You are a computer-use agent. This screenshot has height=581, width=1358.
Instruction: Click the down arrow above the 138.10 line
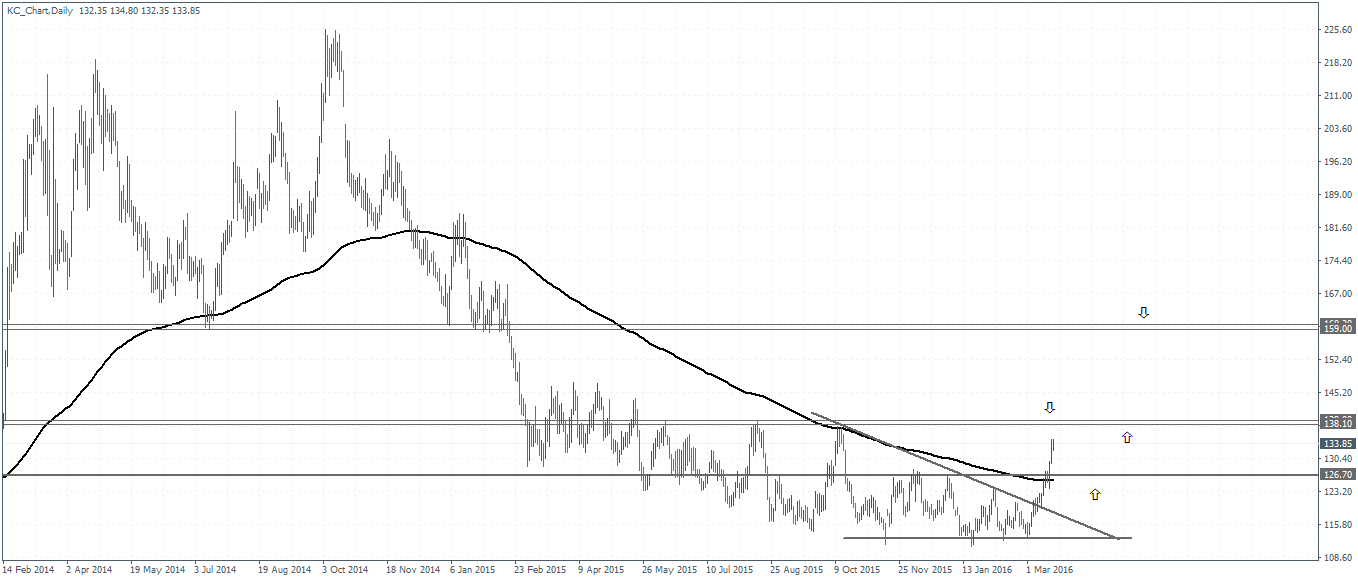click(1049, 407)
